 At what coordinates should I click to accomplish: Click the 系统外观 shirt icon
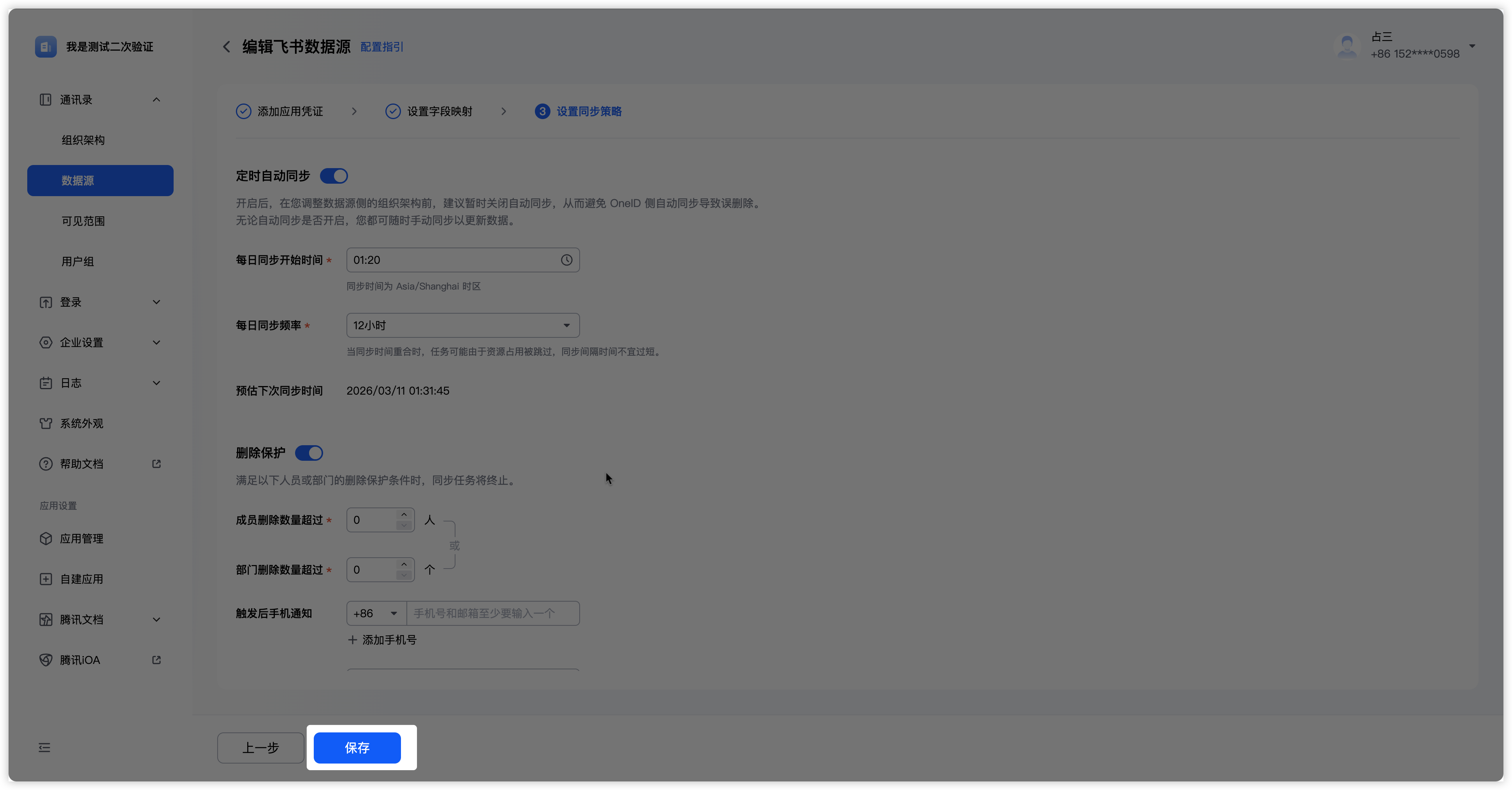pyautogui.click(x=46, y=423)
